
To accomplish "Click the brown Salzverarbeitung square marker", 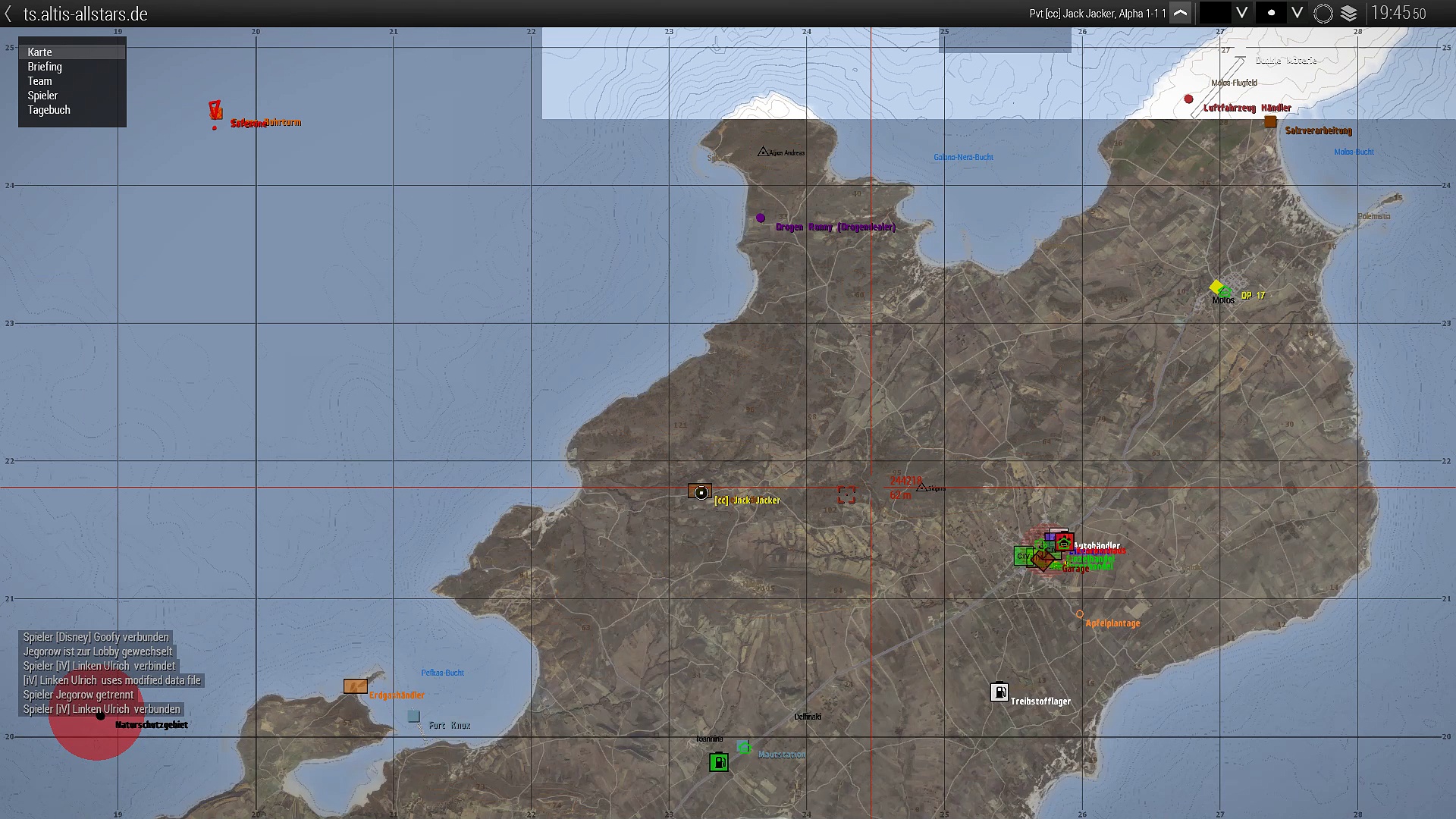I will [x=1270, y=122].
